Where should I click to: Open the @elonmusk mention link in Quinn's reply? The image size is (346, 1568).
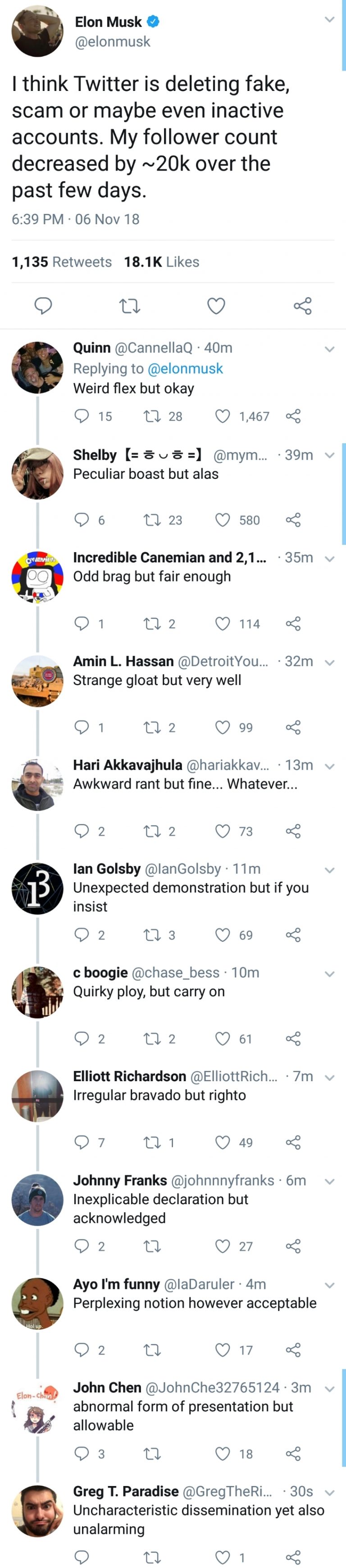pos(185,368)
